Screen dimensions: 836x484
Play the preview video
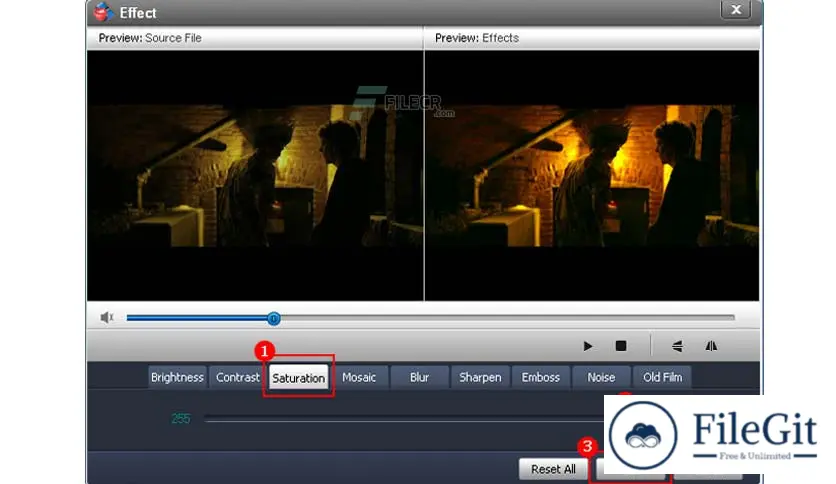(x=588, y=346)
